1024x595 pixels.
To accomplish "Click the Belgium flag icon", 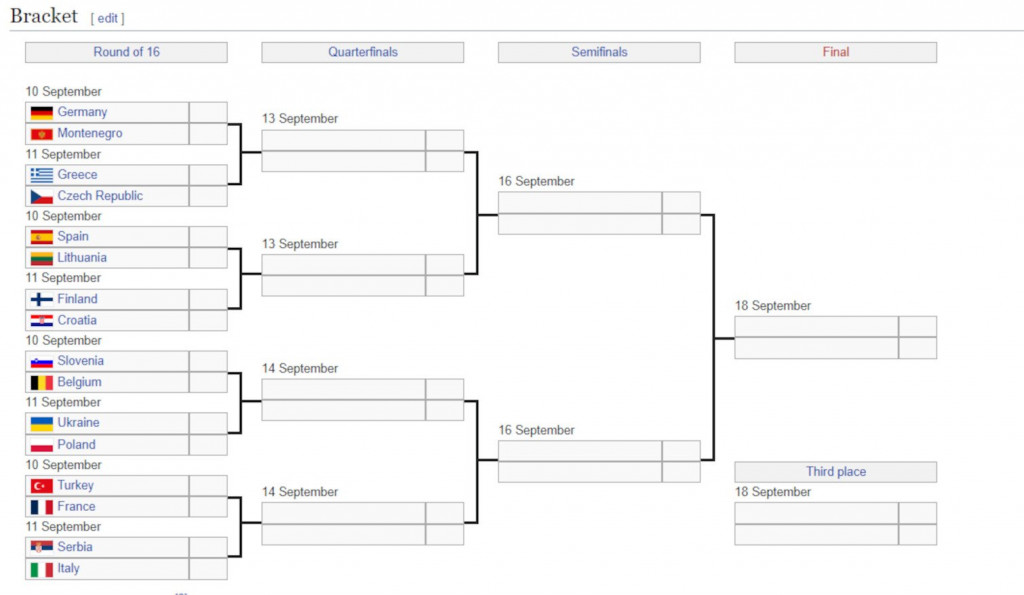I will coord(41,382).
